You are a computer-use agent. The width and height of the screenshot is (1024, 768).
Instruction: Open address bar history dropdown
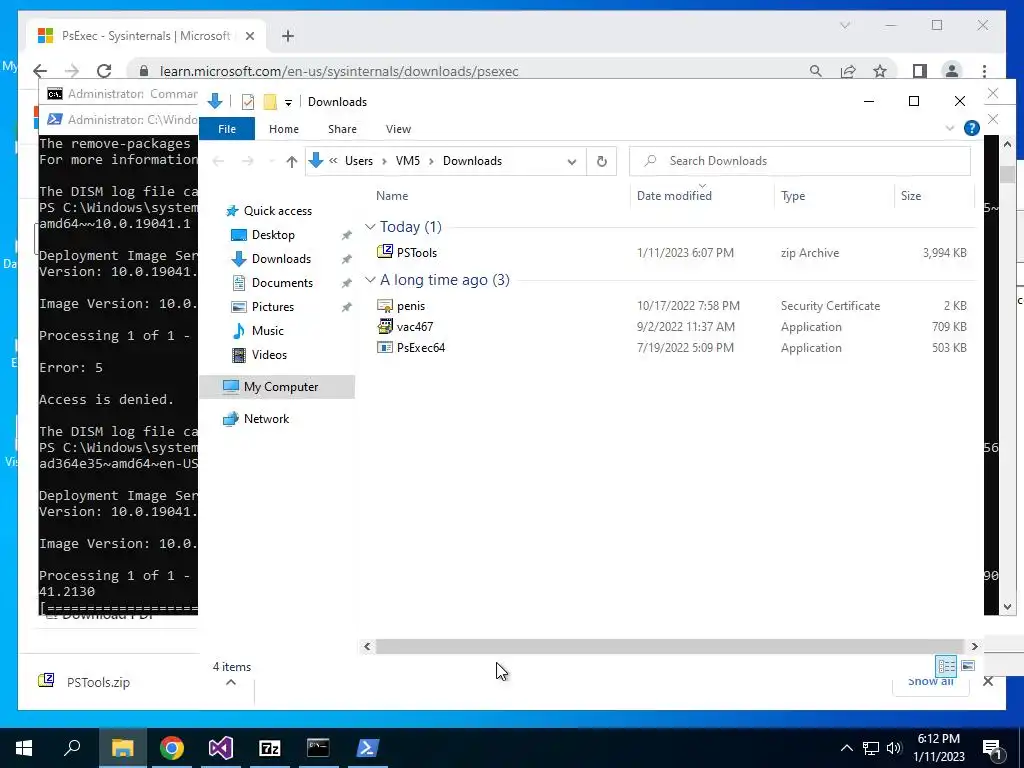(x=572, y=161)
